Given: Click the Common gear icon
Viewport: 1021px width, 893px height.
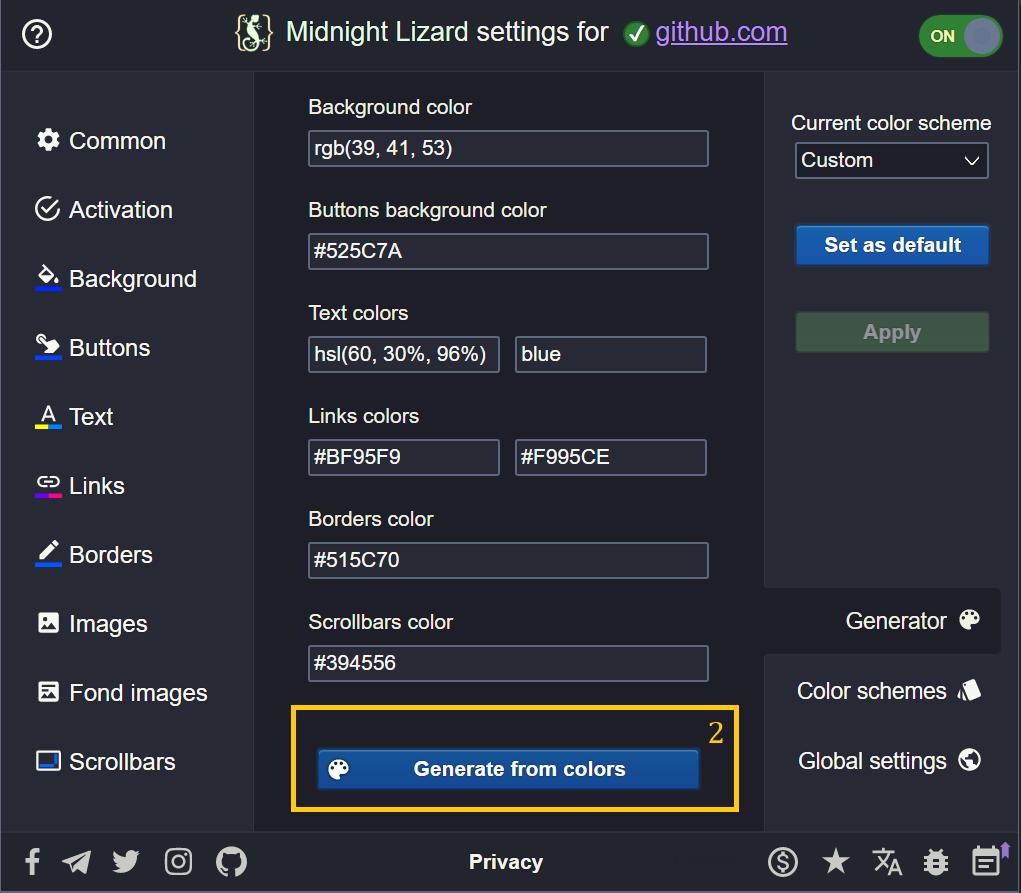Looking at the screenshot, I should [48, 140].
